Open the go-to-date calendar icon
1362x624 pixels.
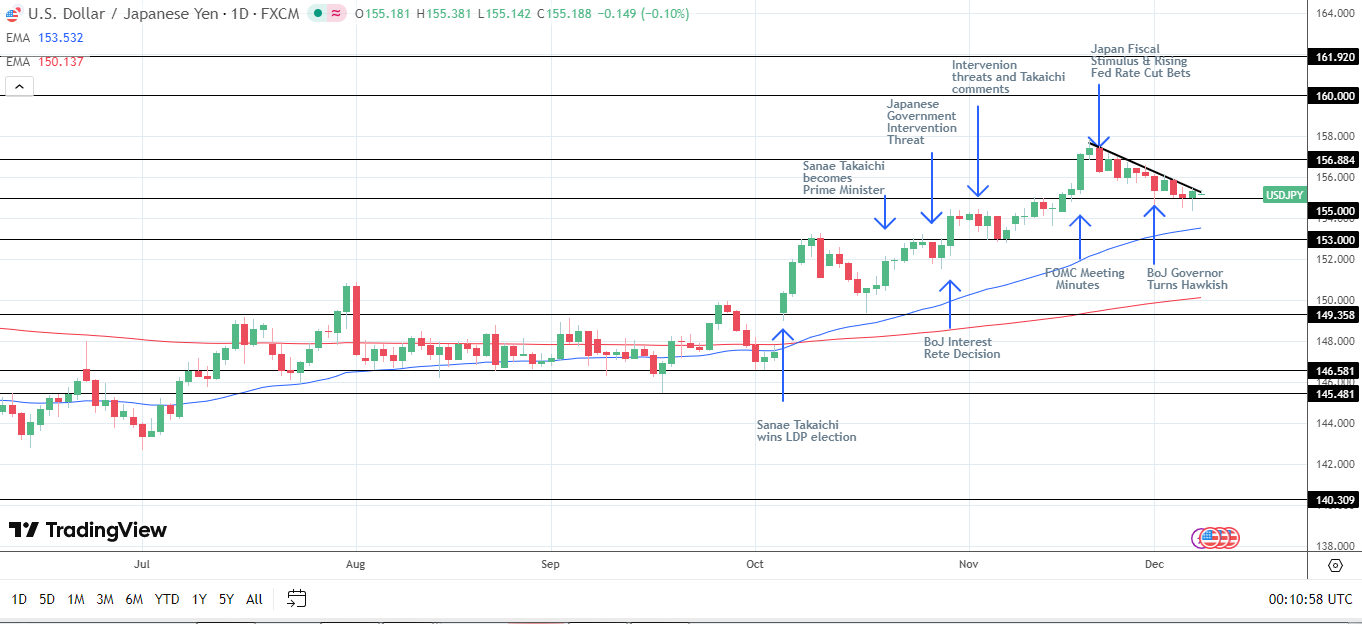(x=296, y=598)
